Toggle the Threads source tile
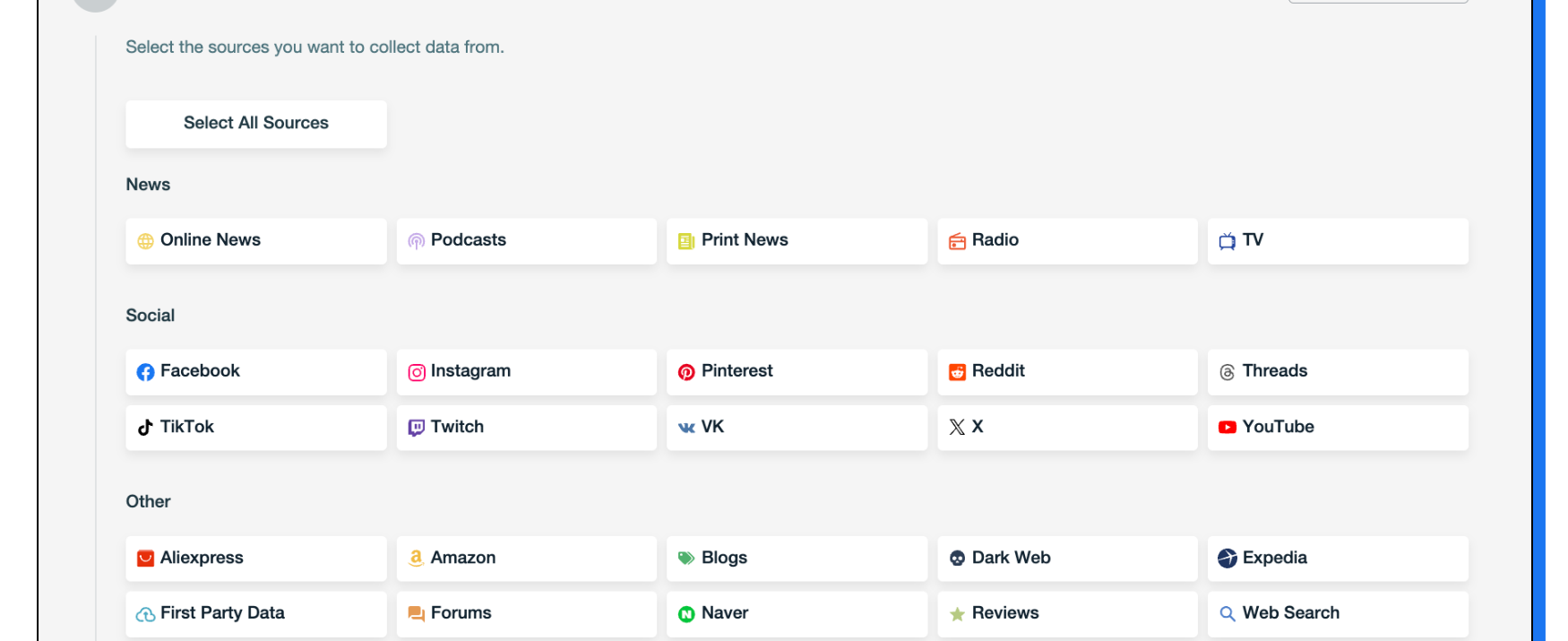This screenshot has width=1568, height=641. pos(1337,372)
